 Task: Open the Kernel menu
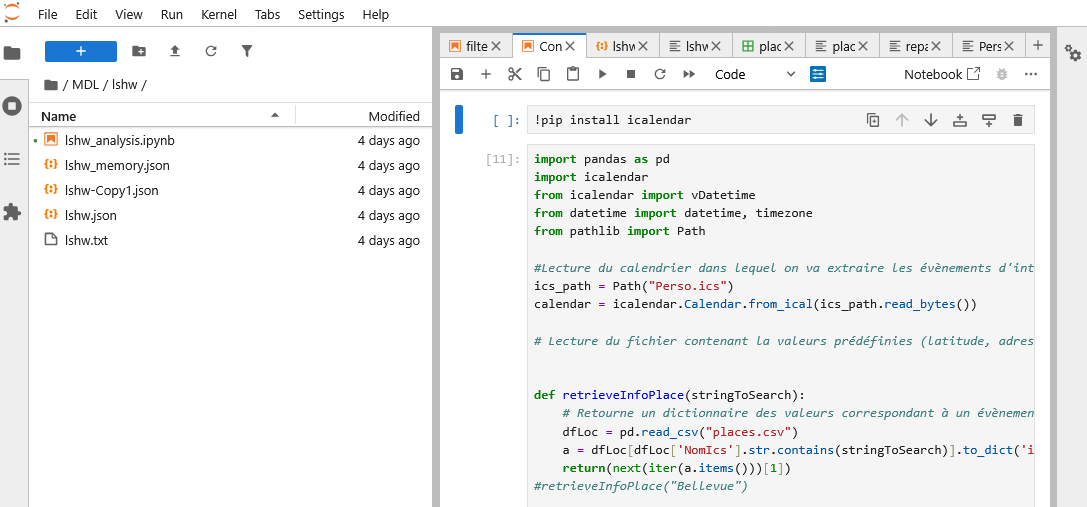[x=219, y=15]
